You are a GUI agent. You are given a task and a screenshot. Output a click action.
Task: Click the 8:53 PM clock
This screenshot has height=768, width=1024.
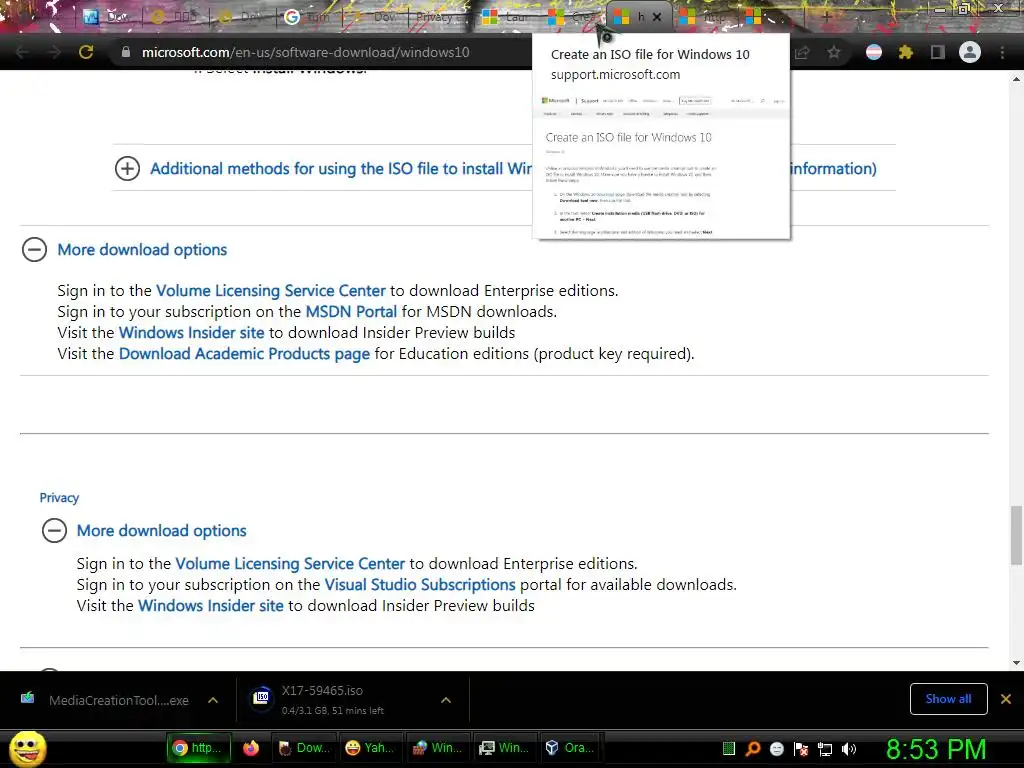click(936, 748)
